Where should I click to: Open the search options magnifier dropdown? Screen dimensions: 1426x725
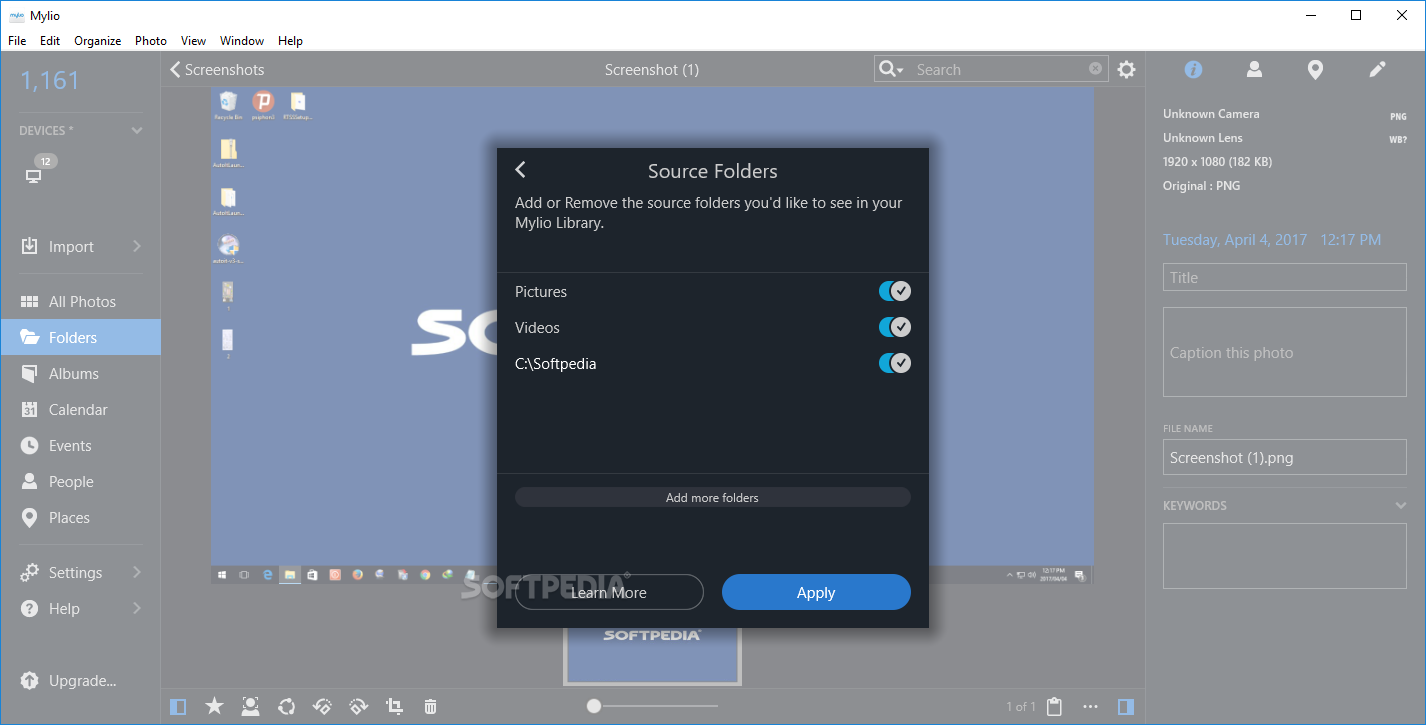(890, 69)
